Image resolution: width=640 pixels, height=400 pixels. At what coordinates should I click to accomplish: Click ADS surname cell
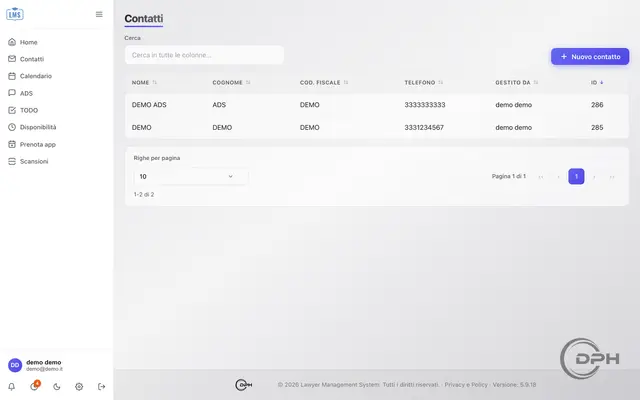[x=219, y=105]
